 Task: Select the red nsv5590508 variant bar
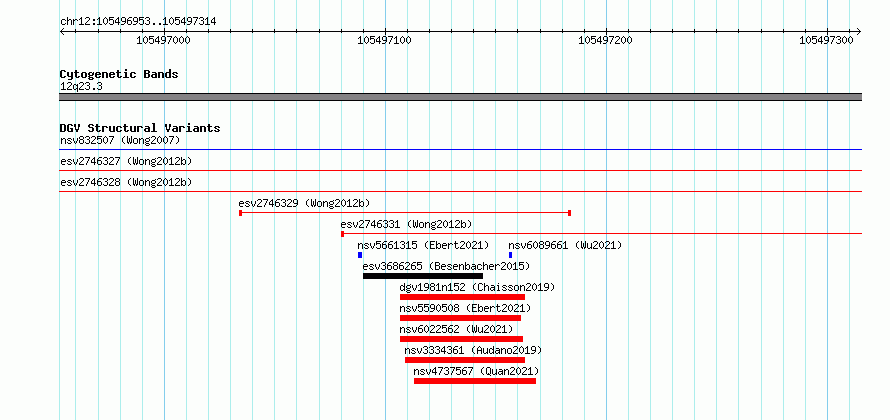point(460,318)
